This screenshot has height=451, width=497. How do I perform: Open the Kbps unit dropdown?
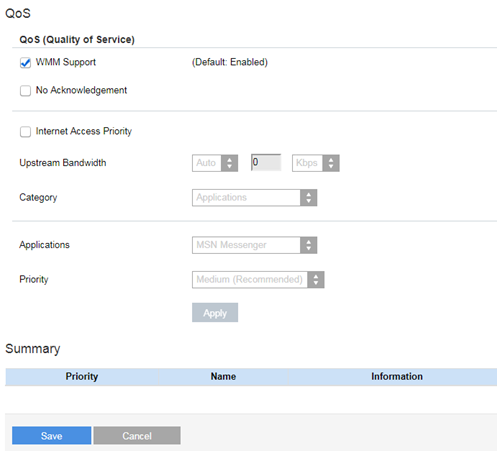(316, 163)
